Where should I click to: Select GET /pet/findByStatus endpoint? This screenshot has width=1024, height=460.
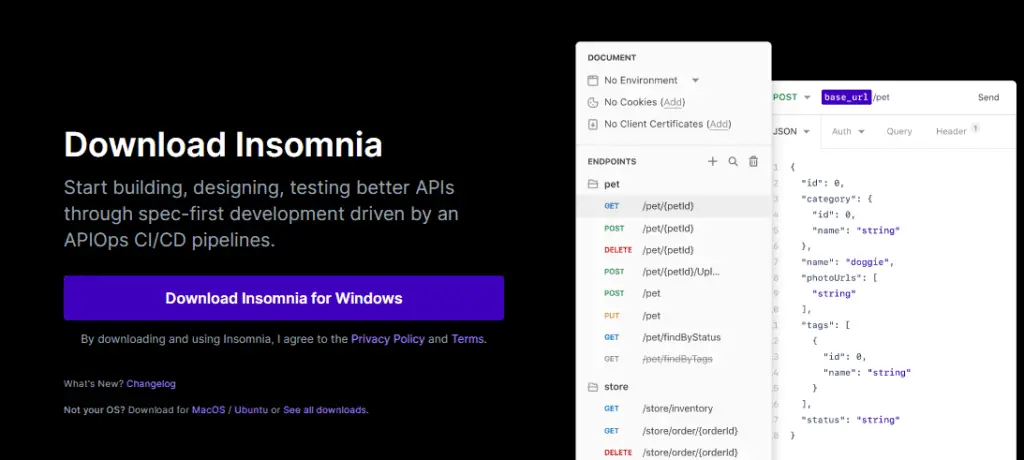point(673,337)
